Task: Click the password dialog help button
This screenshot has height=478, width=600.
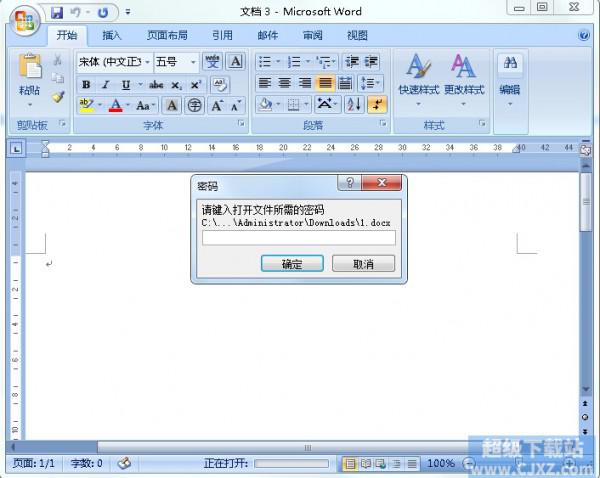Action: pyautogui.click(x=349, y=183)
